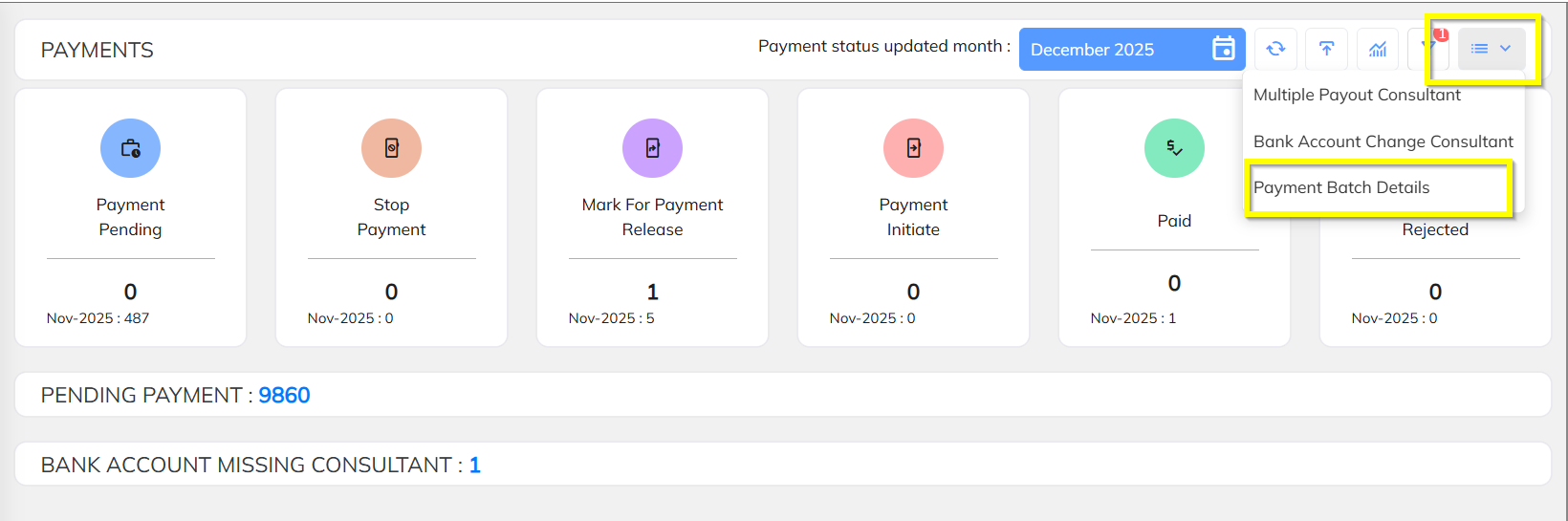This screenshot has width=1568, height=521.
Task: Collapse the list menu dropdown button
Action: click(1491, 49)
